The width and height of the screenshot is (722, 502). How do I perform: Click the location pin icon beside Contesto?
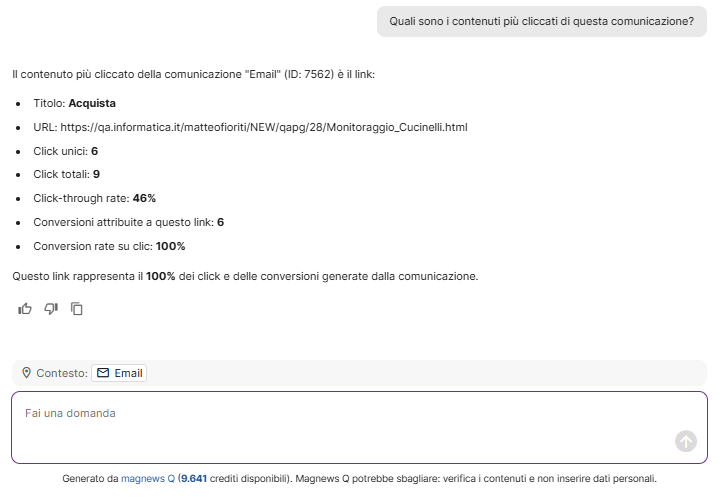[x=26, y=373]
